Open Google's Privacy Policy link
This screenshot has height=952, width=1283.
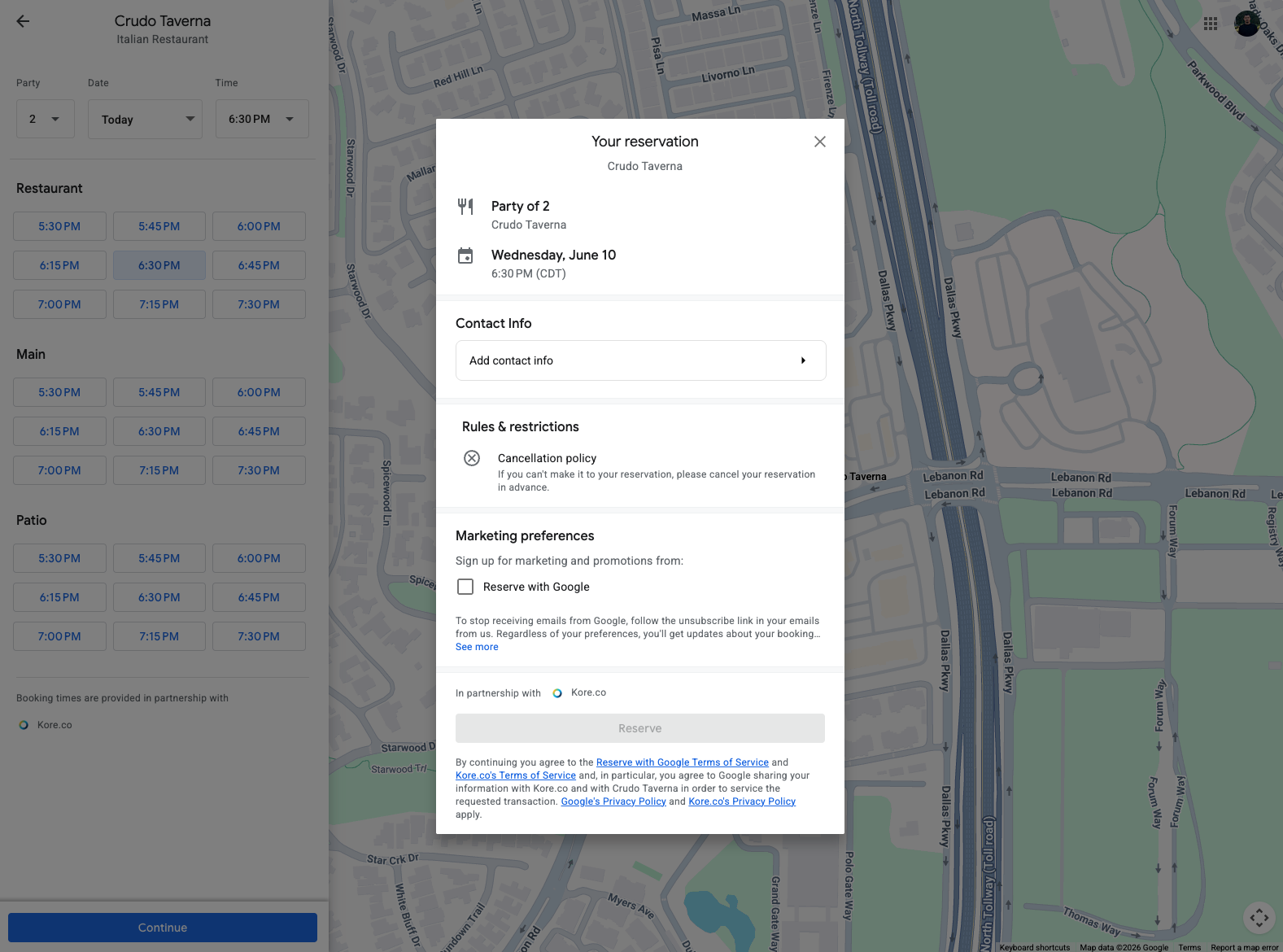point(613,801)
